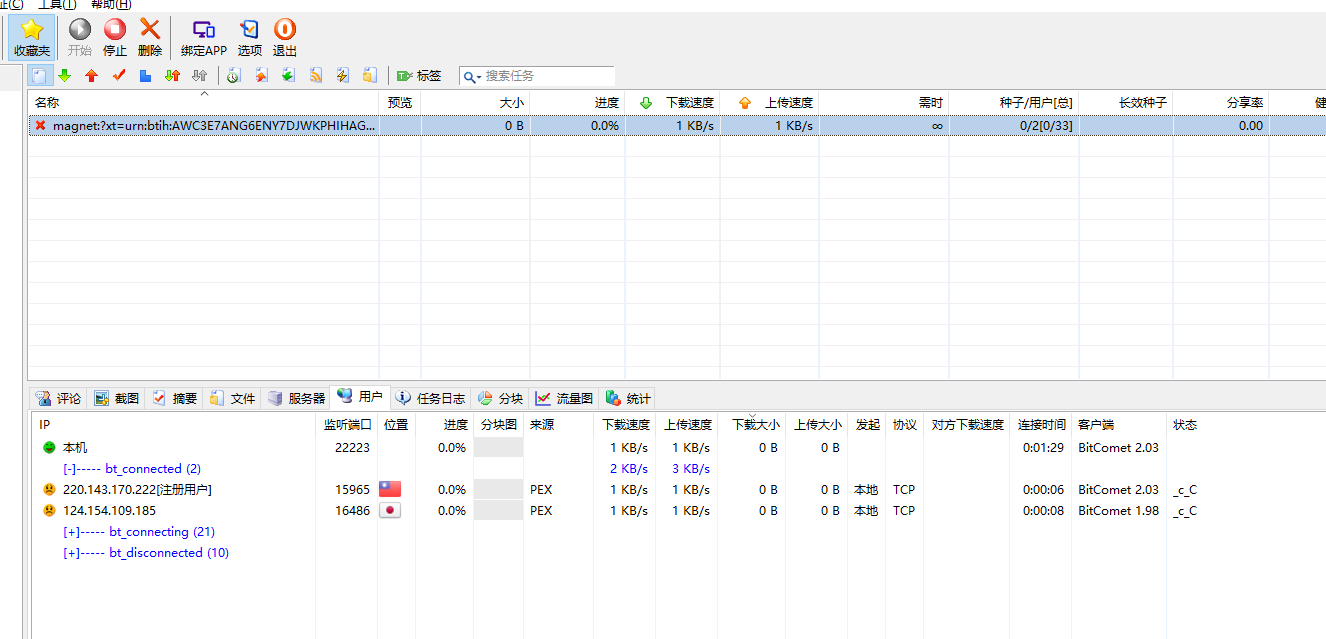Click the listening port value 22223
This screenshot has width=1326, height=639.
[x=353, y=448]
